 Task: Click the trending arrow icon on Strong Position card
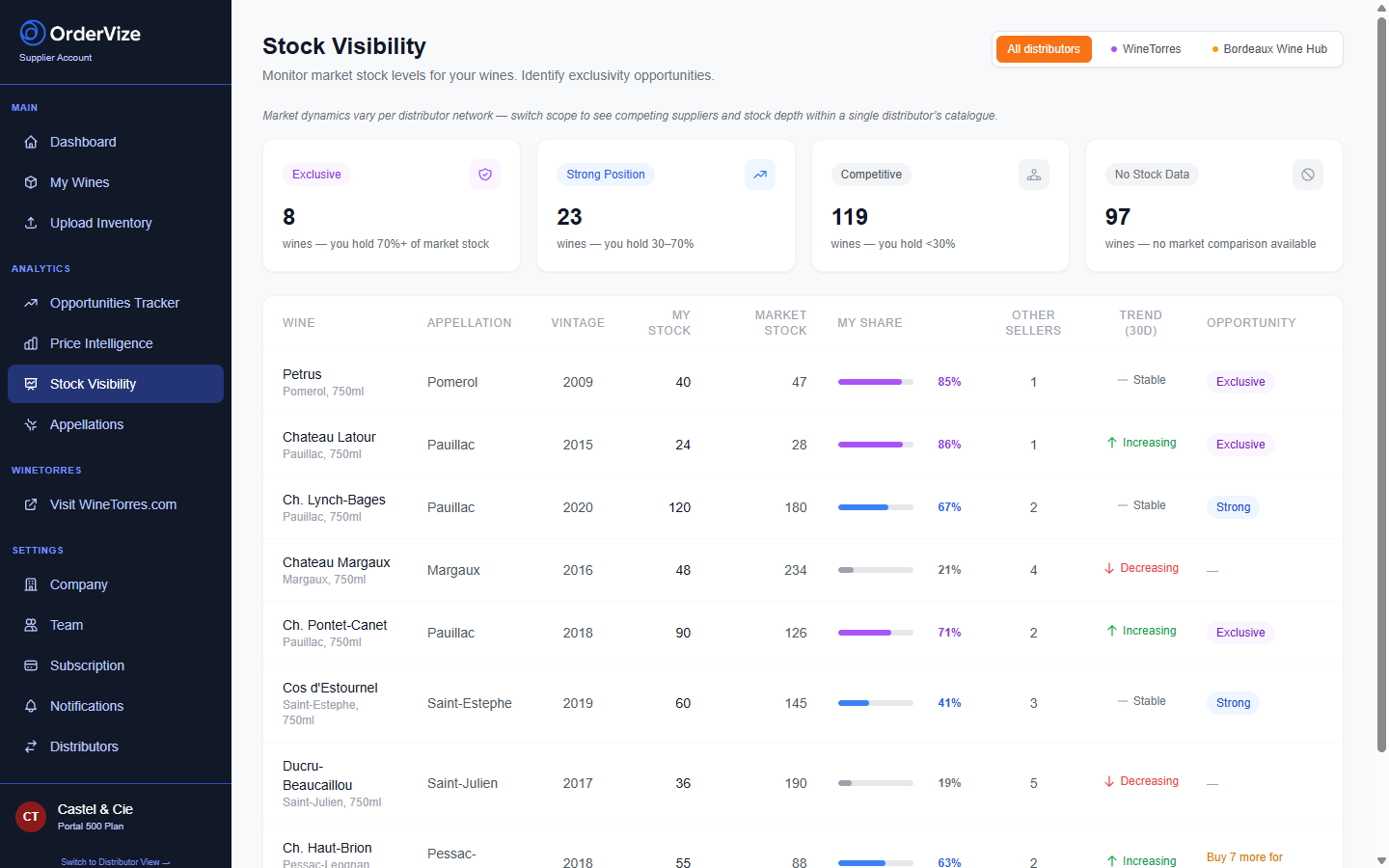760,175
